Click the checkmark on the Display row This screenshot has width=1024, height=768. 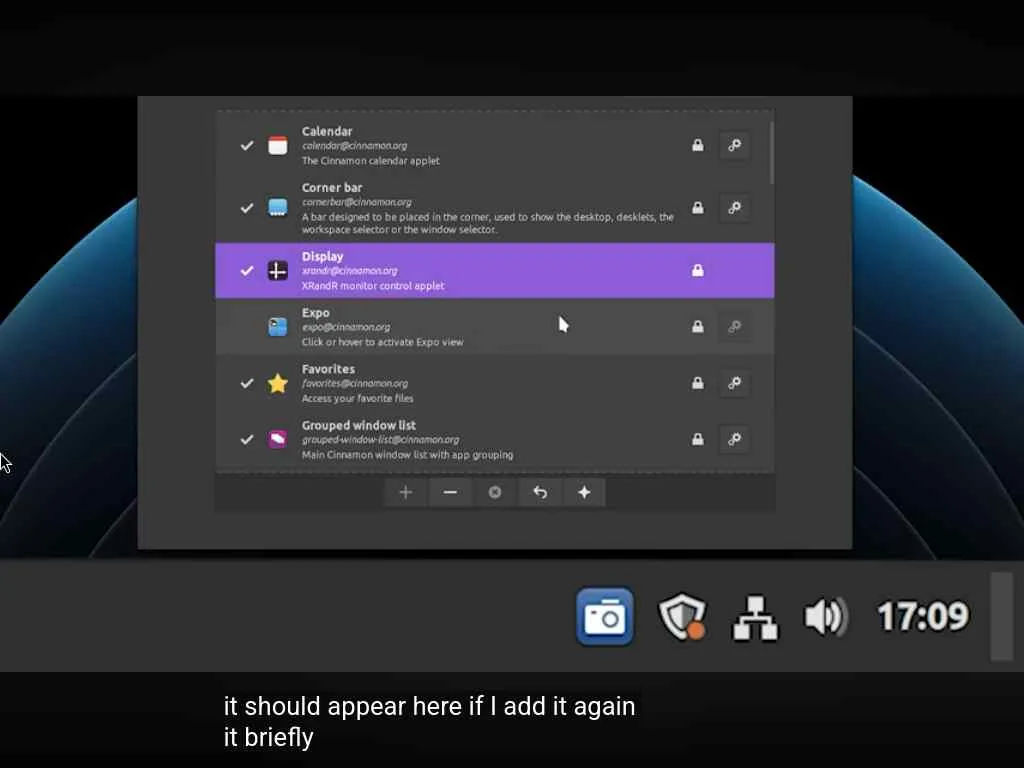(246, 270)
